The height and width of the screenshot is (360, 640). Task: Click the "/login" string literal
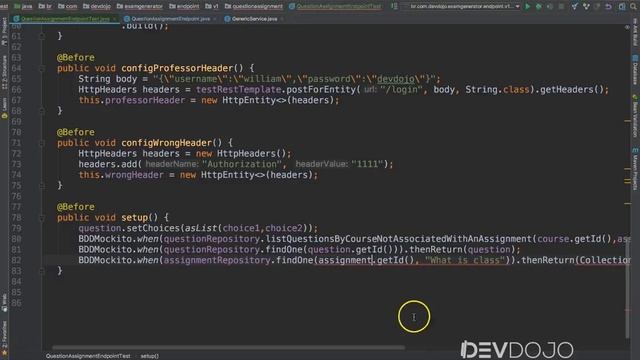(x=401, y=89)
